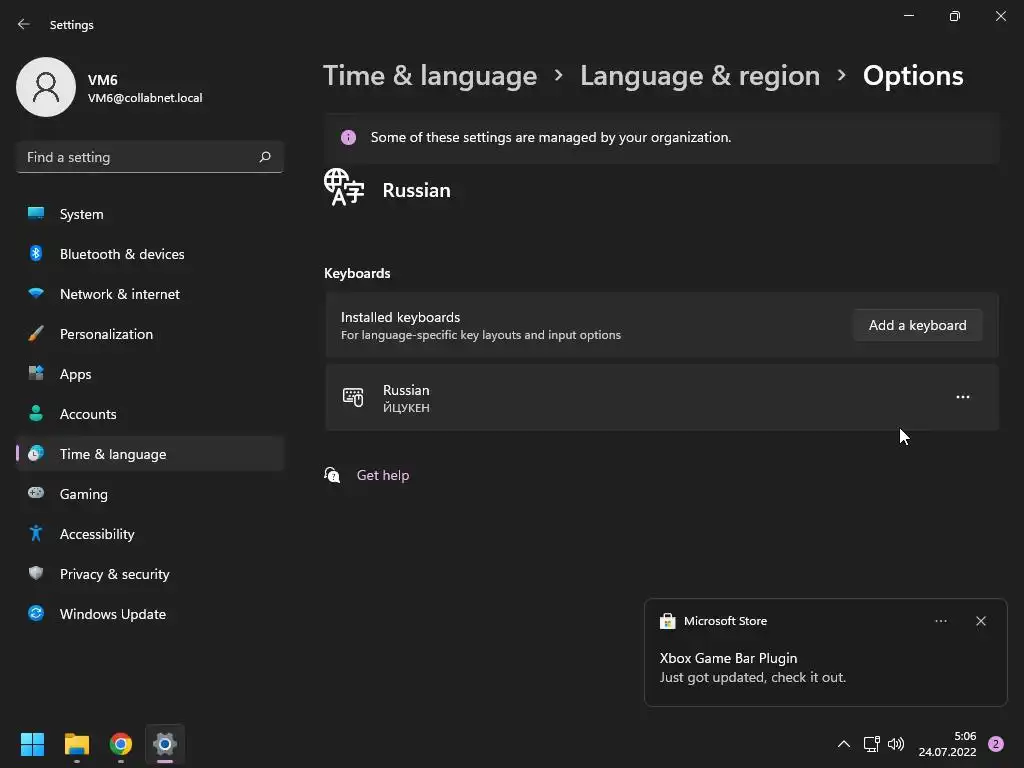This screenshot has width=1024, height=768.
Task: Click the Add a keyboard button
Action: coord(917,325)
